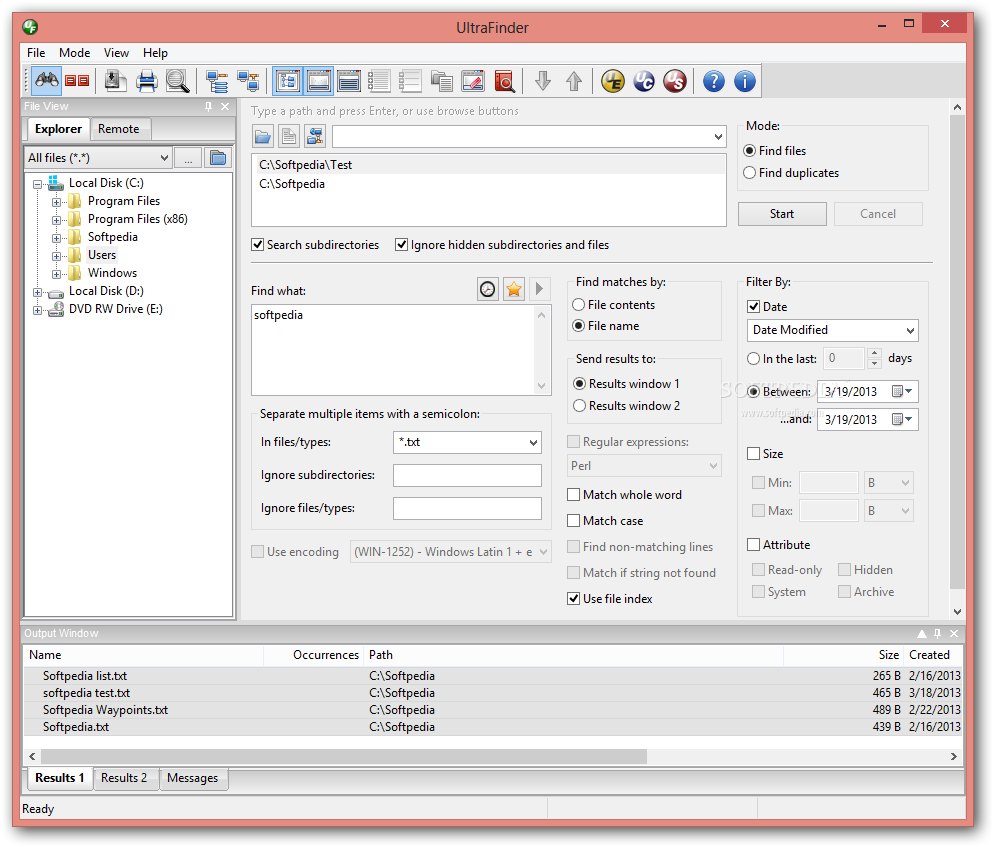Click the striped window layout toolbar icon
This screenshot has width=994, height=847.
coord(349,81)
